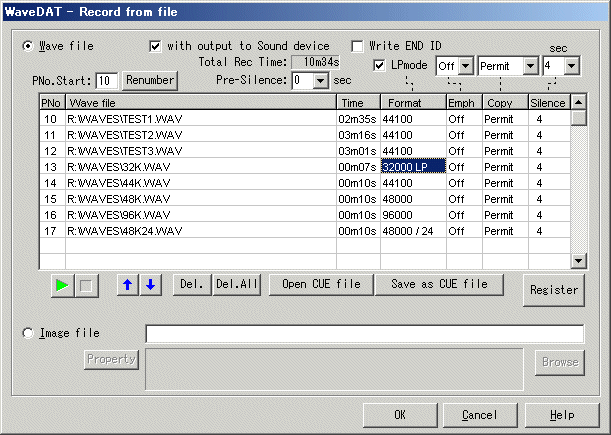Click the PNo.Start input field
The width and height of the screenshot is (611, 435).
(107, 80)
